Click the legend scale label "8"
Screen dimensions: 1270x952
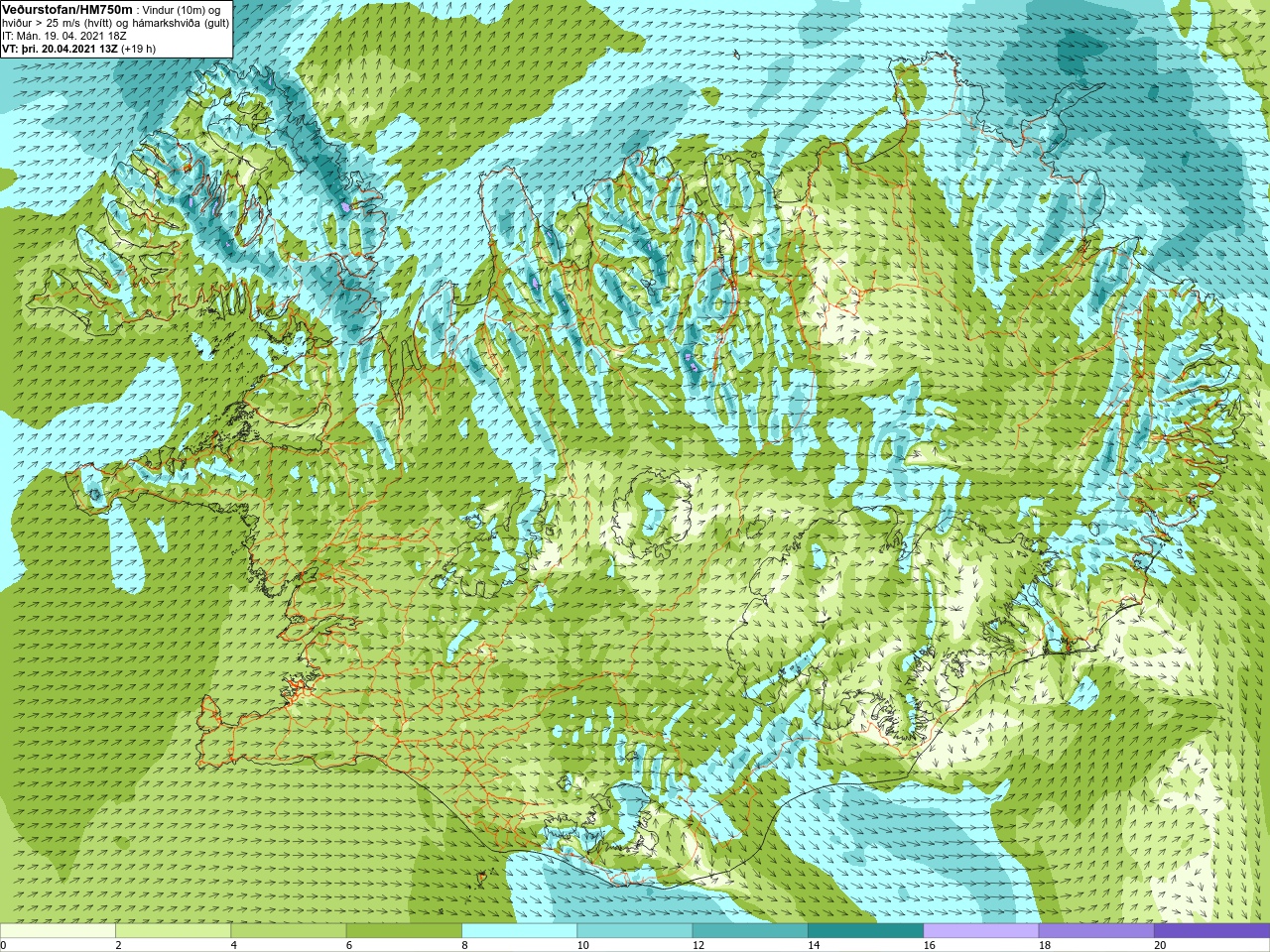(x=464, y=946)
